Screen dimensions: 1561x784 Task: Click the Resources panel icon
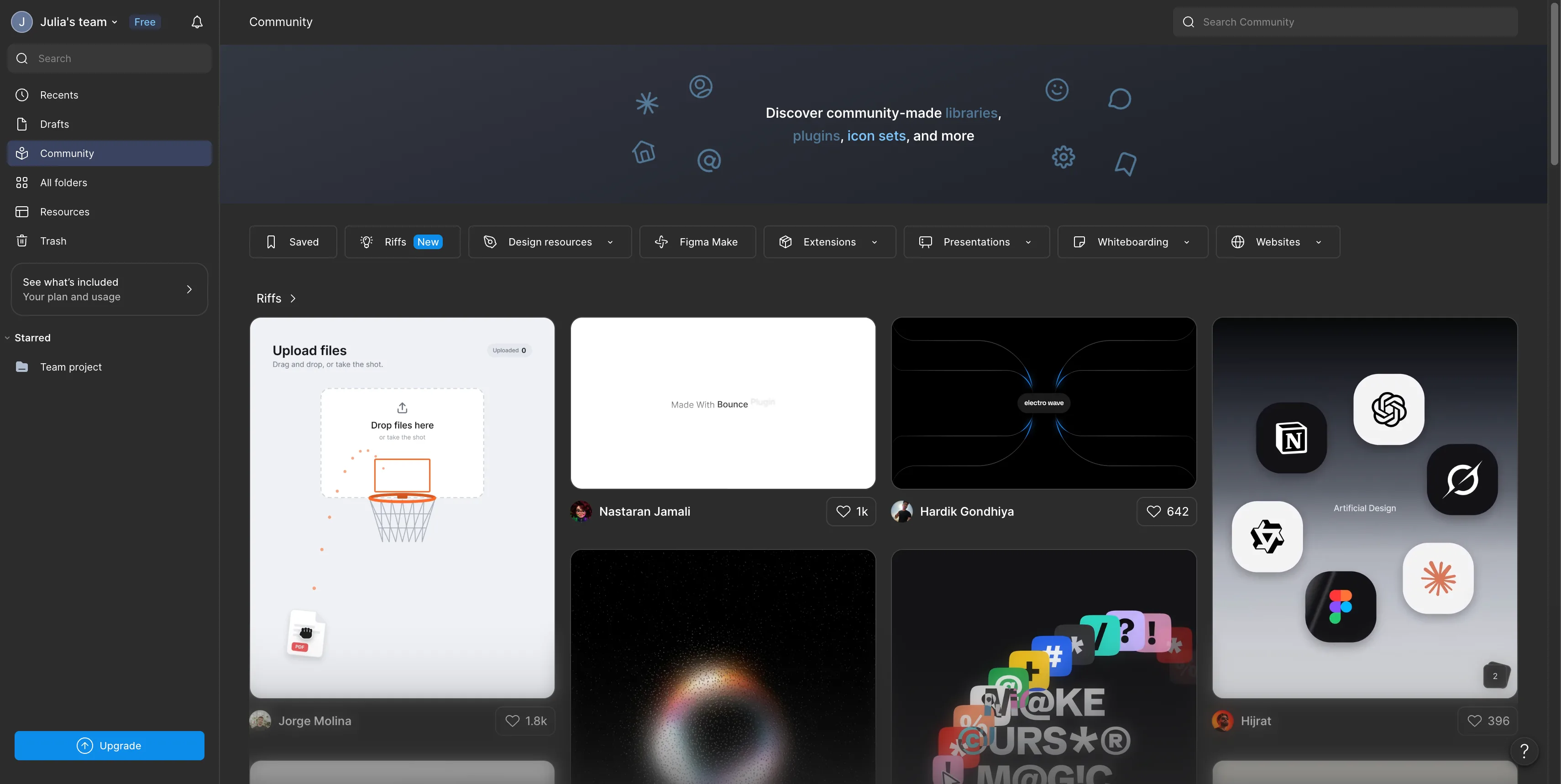click(22, 211)
